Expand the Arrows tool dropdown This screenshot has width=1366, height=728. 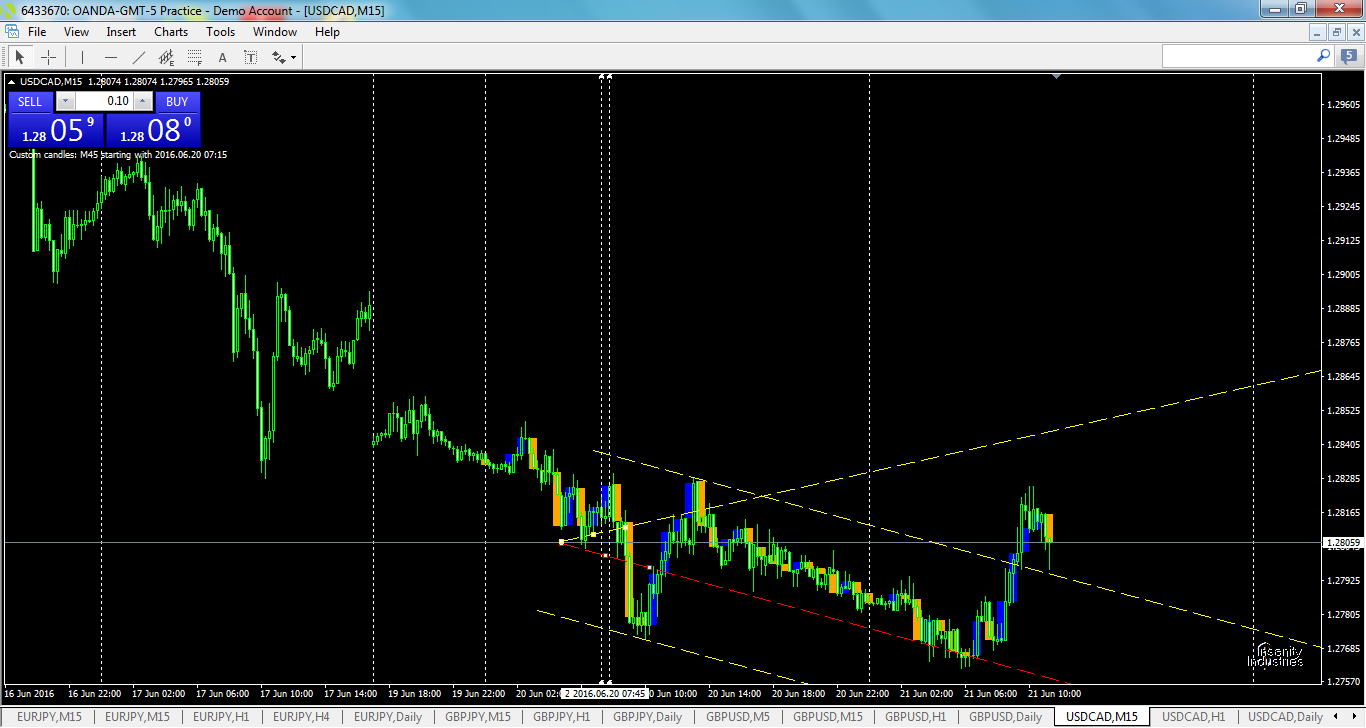pos(293,58)
